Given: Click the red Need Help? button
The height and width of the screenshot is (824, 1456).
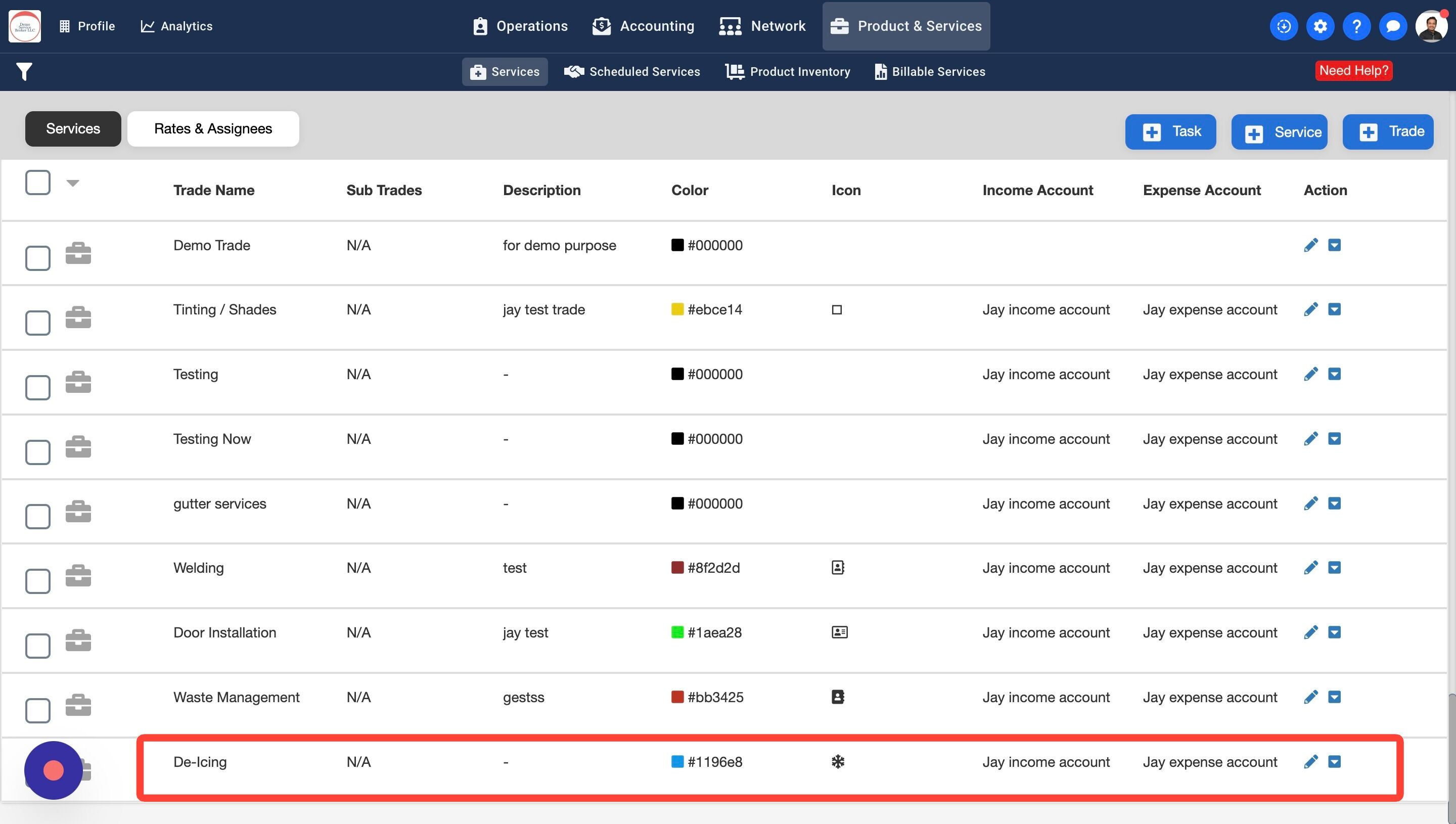Looking at the screenshot, I should pos(1353,71).
